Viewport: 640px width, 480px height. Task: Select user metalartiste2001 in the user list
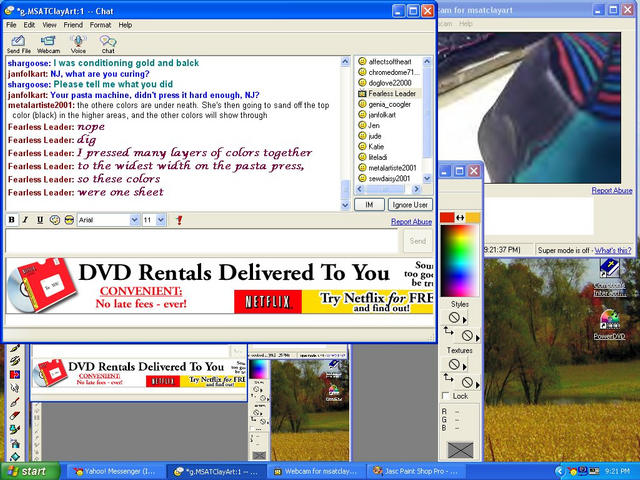(389, 168)
